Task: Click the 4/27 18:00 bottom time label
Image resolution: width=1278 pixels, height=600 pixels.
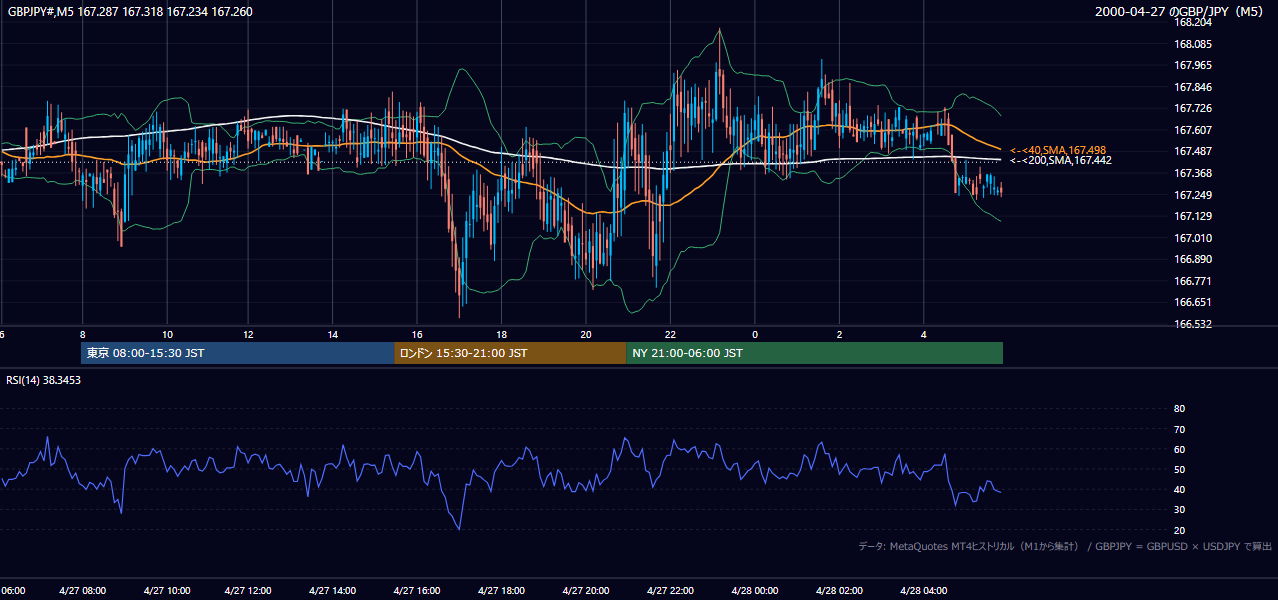Action: tap(502, 590)
